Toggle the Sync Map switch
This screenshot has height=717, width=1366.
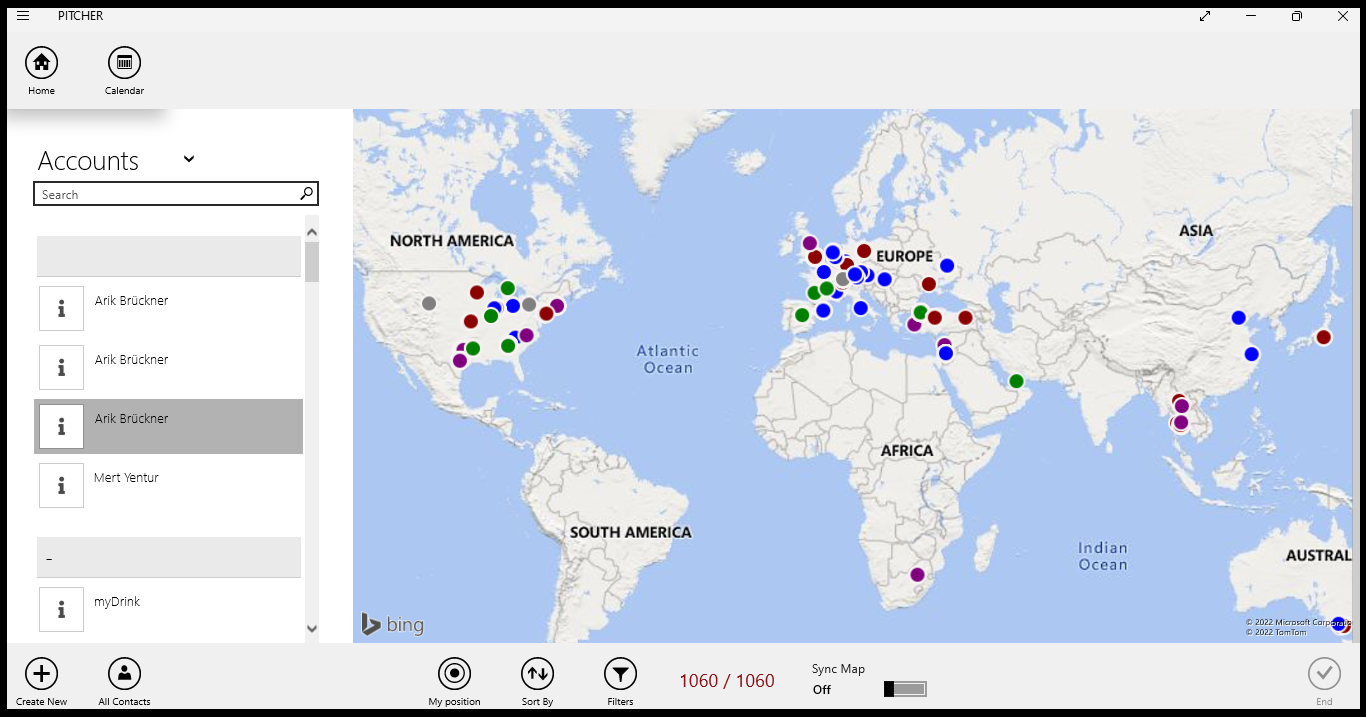pyautogui.click(x=905, y=689)
